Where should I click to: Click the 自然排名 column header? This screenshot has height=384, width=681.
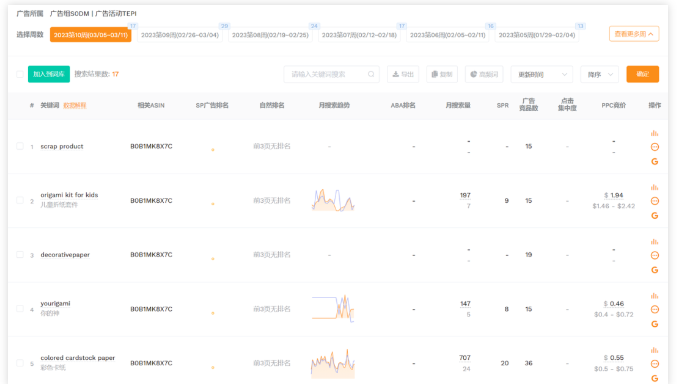coord(272,105)
